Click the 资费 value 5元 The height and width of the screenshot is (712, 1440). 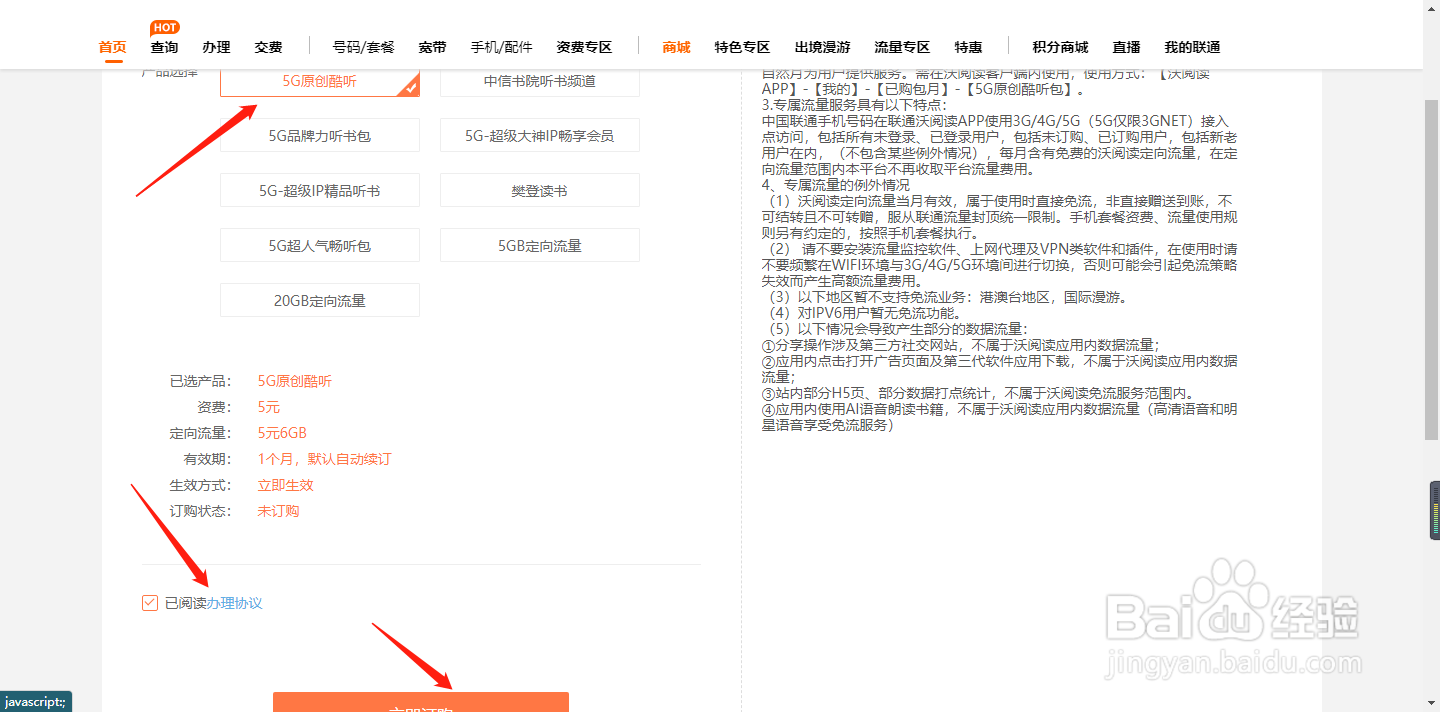(269, 407)
